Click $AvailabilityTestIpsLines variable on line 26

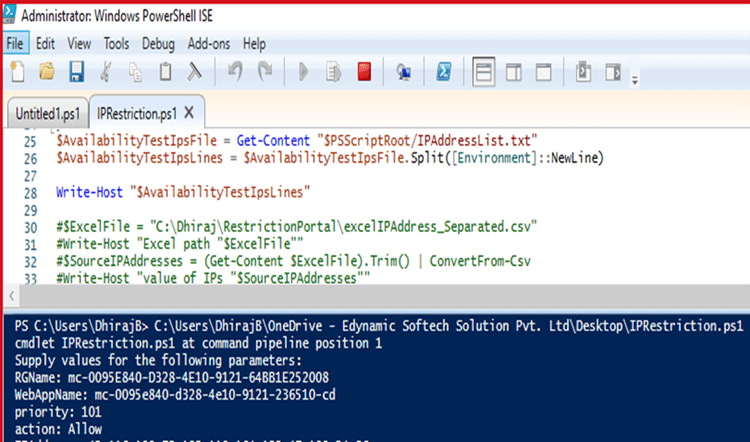point(140,158)
